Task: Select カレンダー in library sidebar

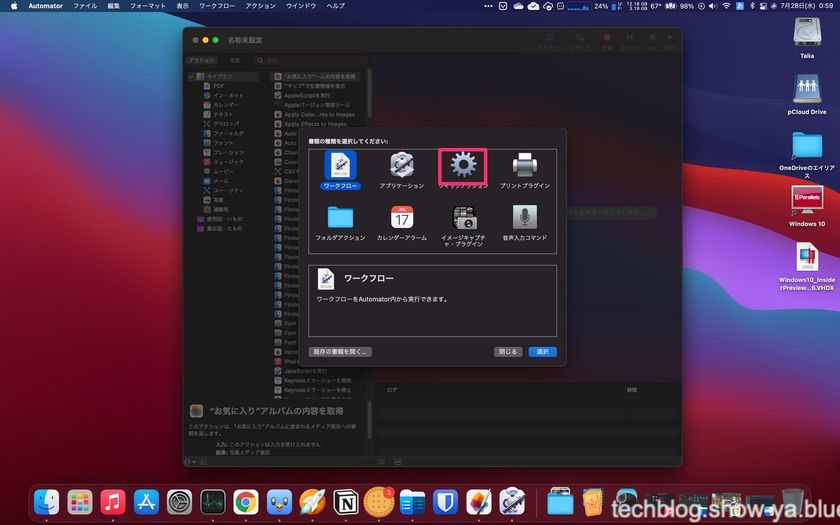Action: pos(226,104)
